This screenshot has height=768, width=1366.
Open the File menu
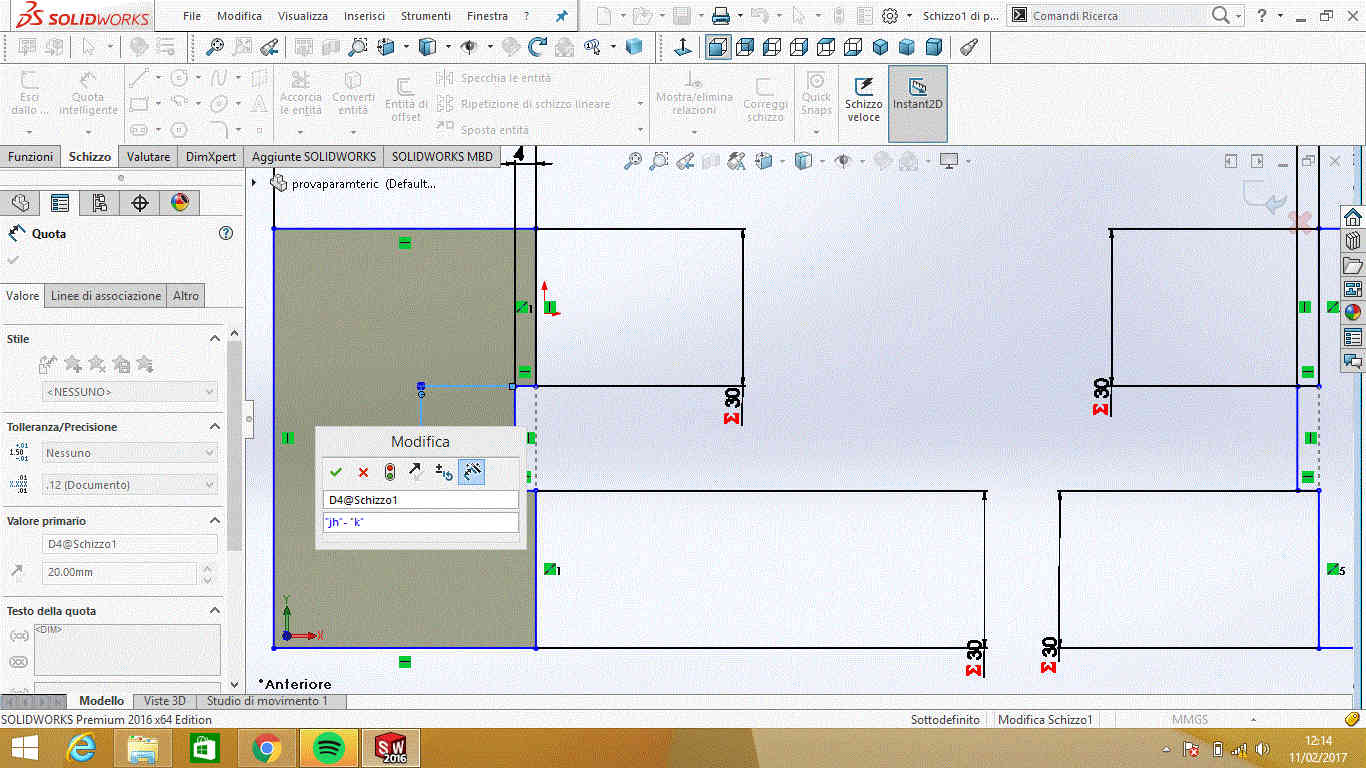[192, 16]
